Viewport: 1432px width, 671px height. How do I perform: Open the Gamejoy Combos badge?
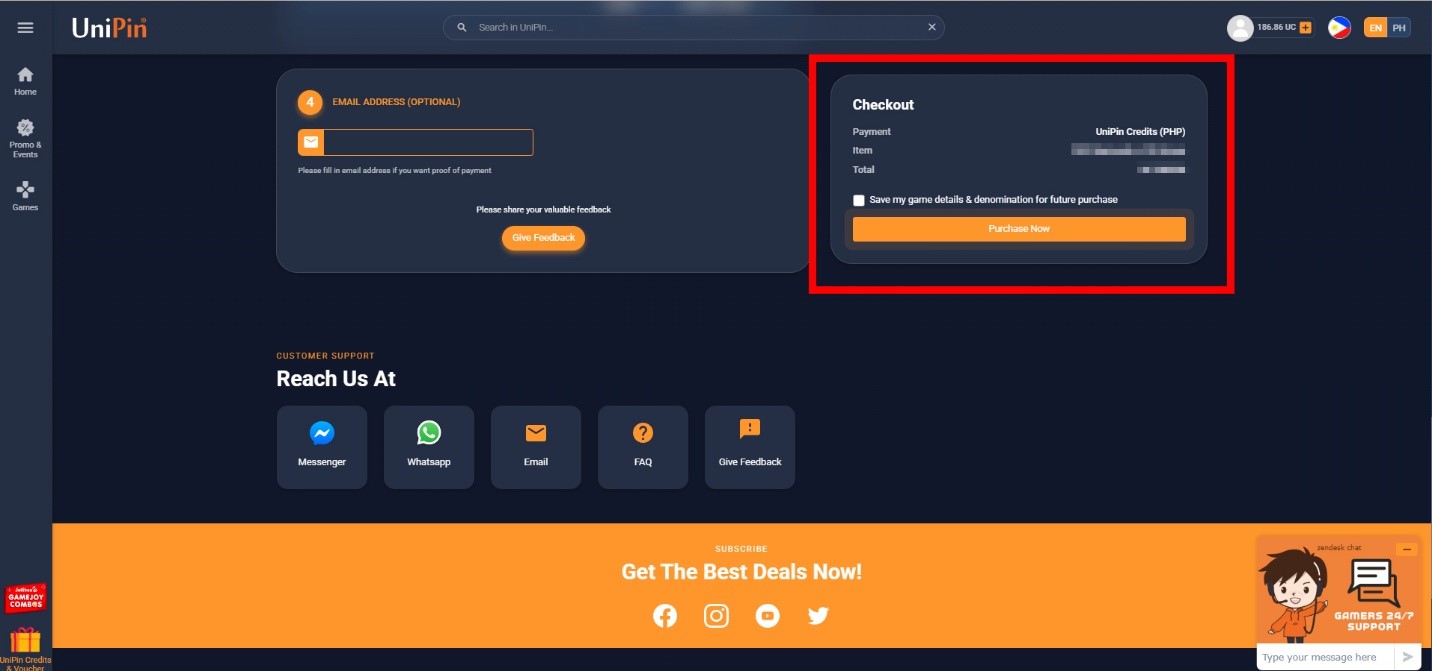pos(26,597)
